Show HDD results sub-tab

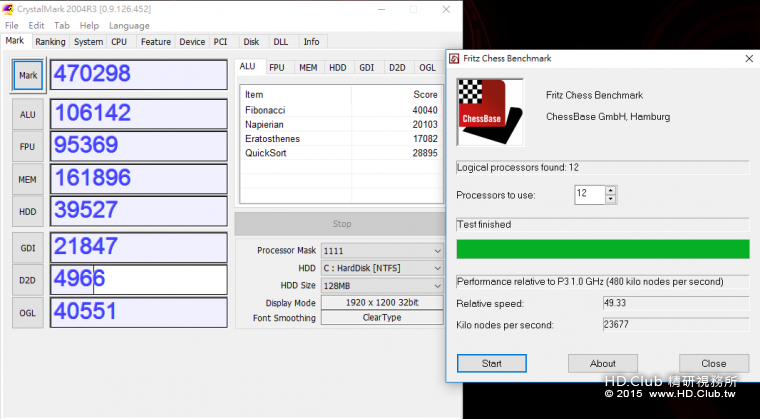(x=338, y=68)
